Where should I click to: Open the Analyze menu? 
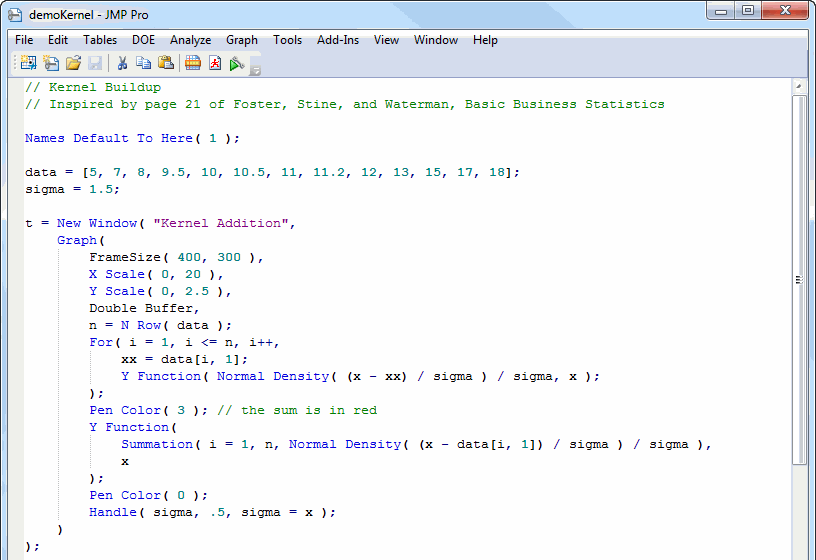pyautogui.click(x=190, y=40)
